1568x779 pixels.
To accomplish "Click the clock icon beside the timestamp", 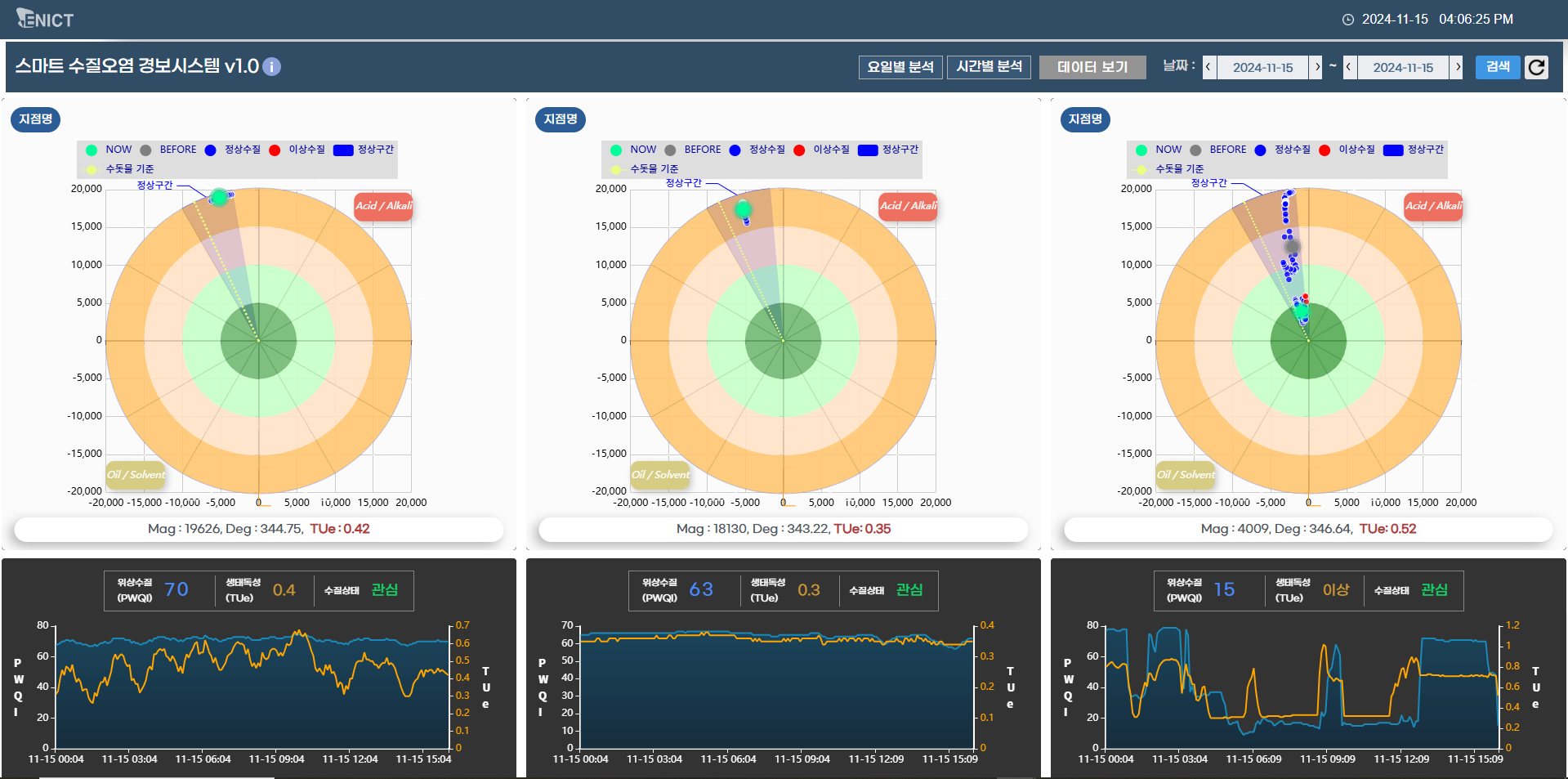I will (x=1347, y=20).
